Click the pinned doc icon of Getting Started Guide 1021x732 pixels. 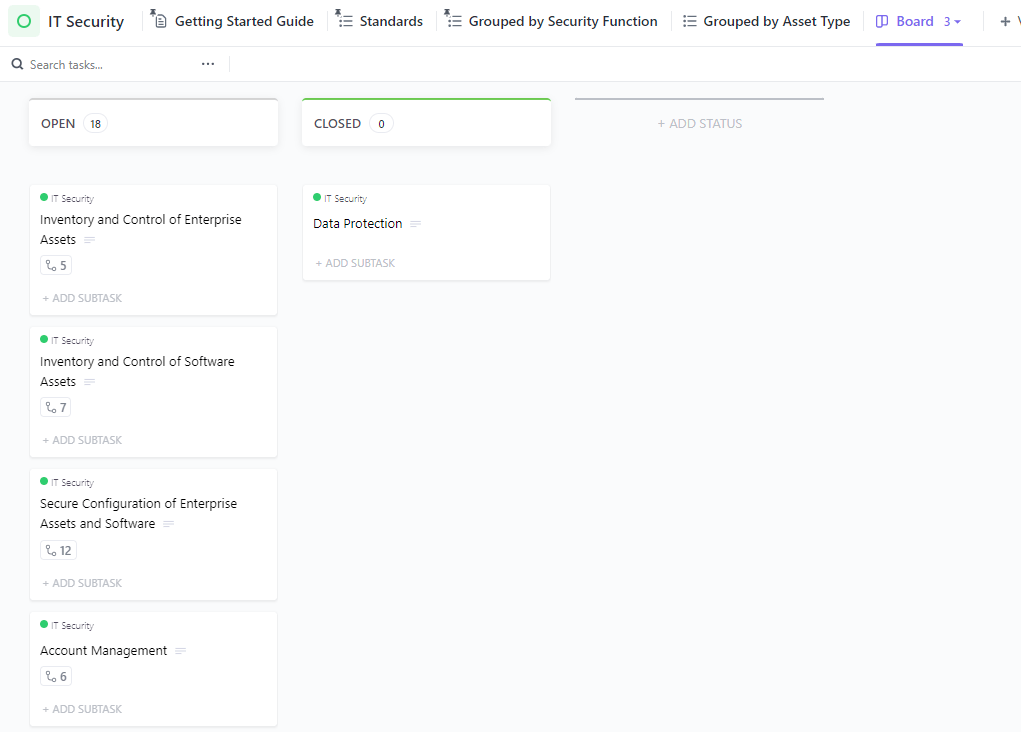tap(159, 20)
